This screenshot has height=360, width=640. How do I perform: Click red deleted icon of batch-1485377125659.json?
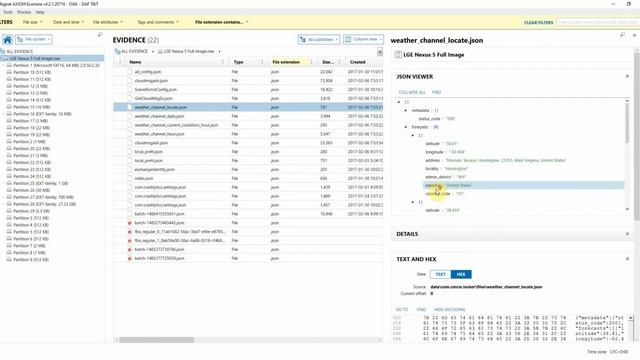point(130,258)
